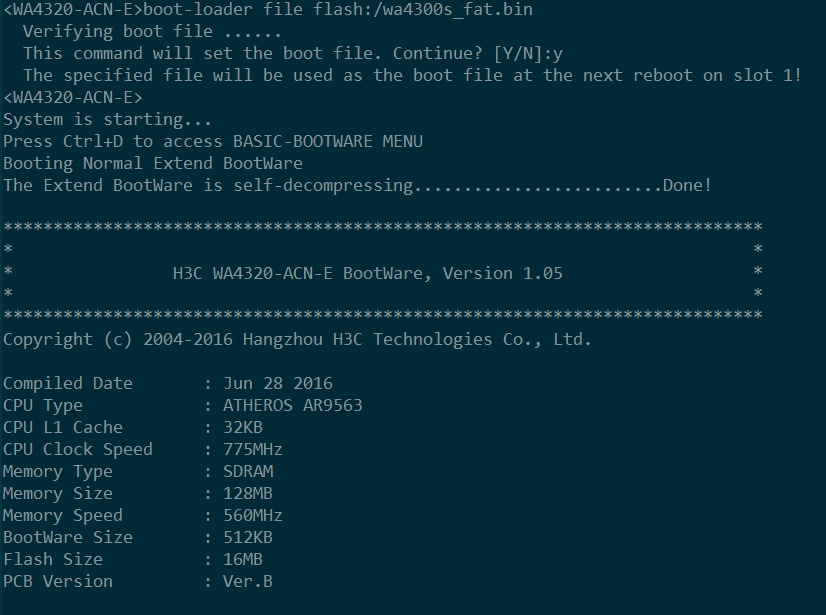Click the empty <WA4320-ACN-E> prompt line
Screen dimensions: 826x615
point(73,97)
